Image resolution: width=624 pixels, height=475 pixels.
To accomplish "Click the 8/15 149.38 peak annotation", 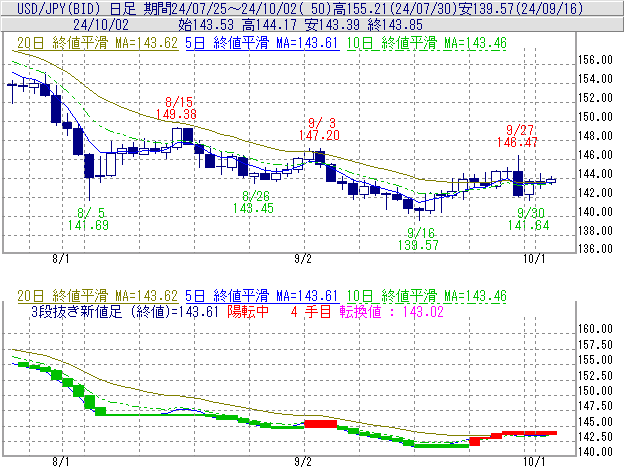I will click(x=176, y=108).
